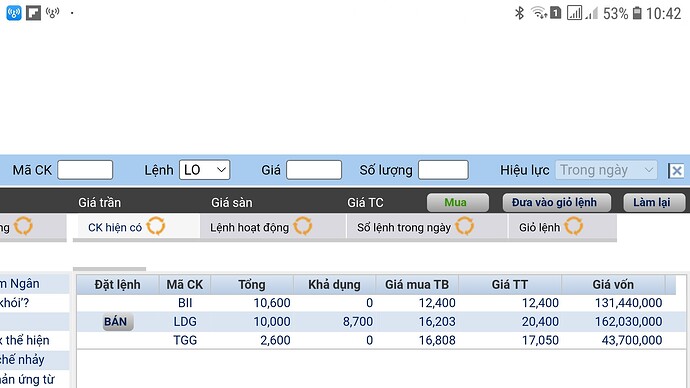Switch to Sổ lệnh trong ngày tab
This screenshot has height=388, width=690.
[427, 227]
